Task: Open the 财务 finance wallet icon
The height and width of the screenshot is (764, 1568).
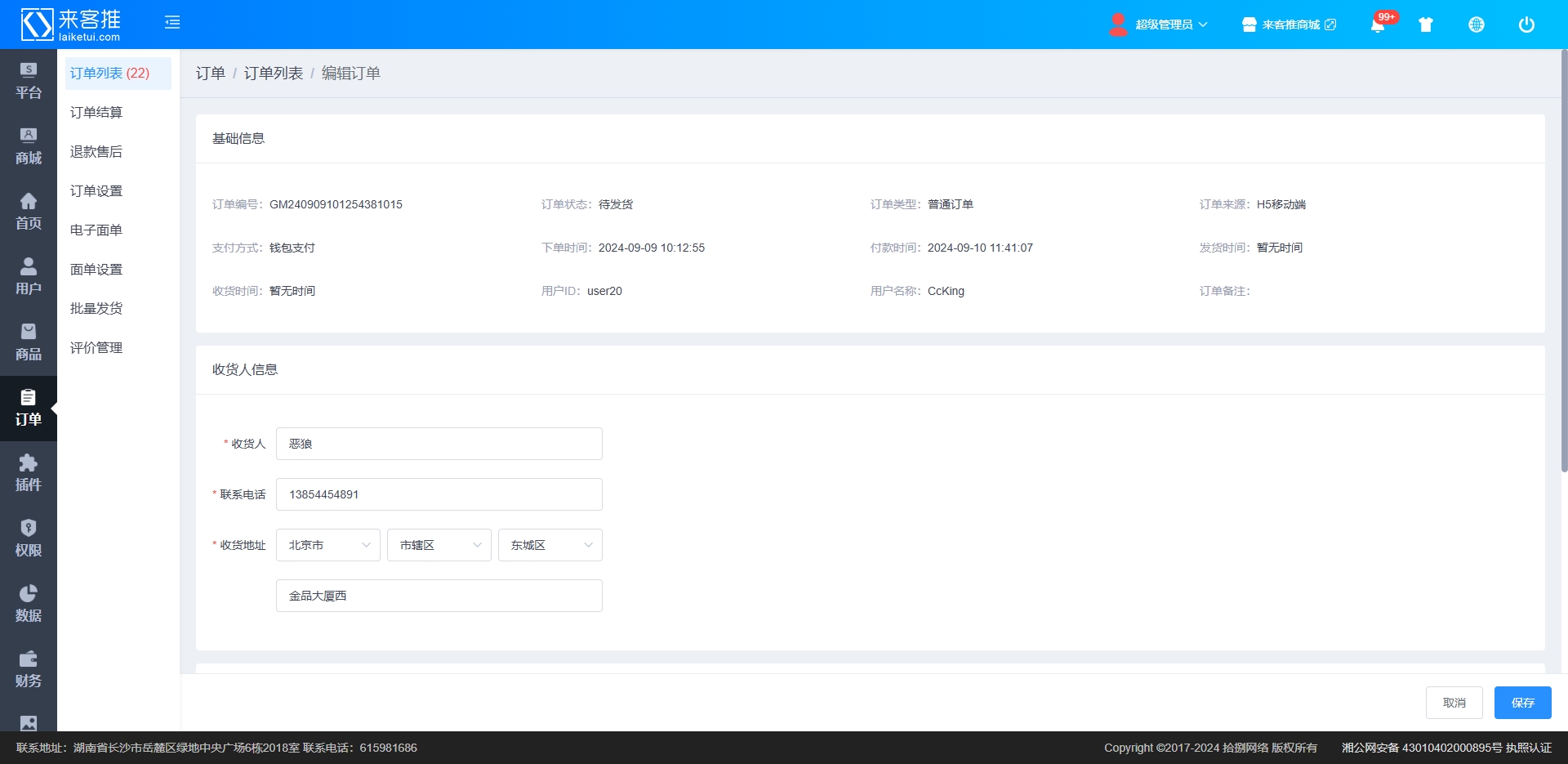Action: [29, 669]
